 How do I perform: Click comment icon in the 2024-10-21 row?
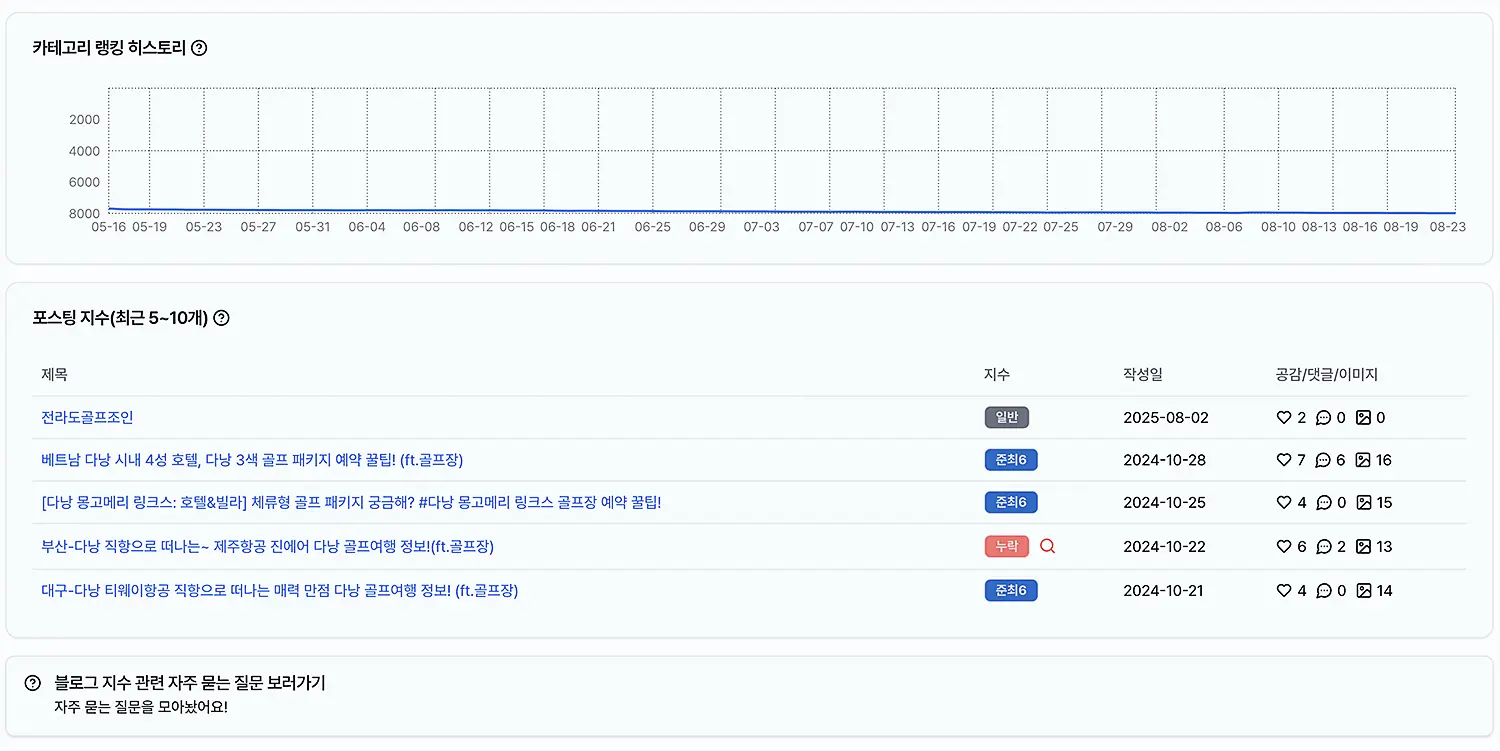(1324, 591)
